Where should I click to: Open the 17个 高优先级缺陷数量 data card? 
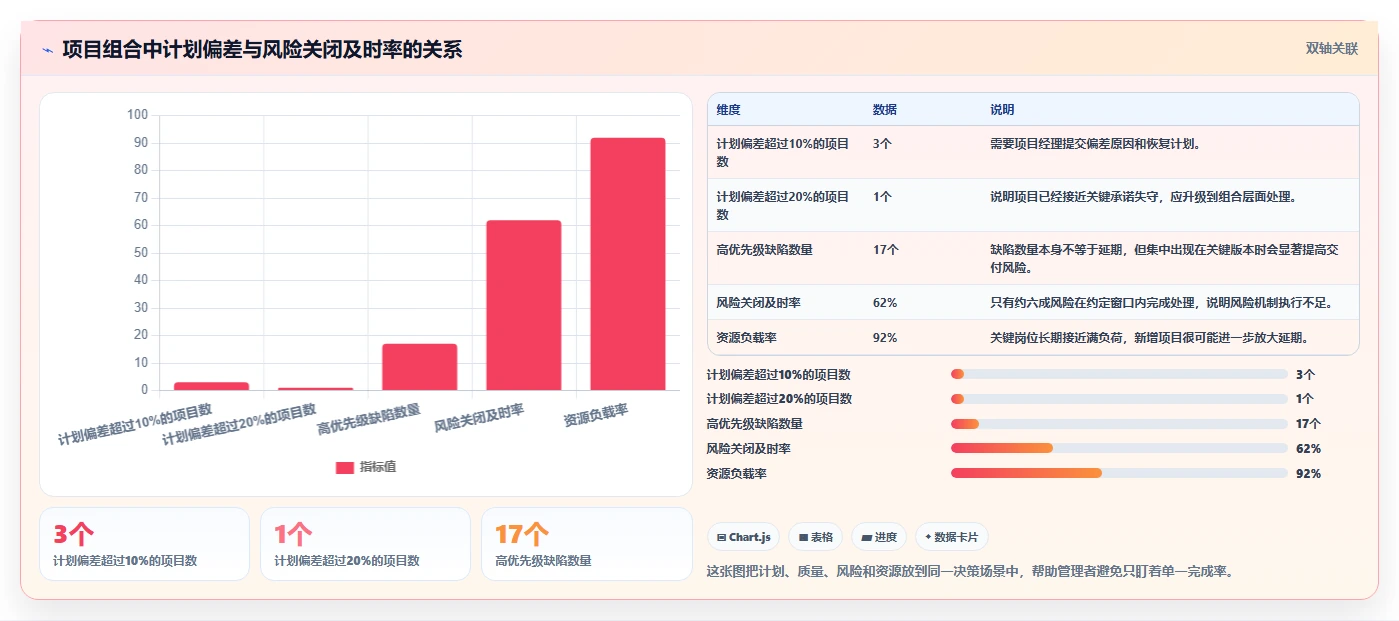tap(586, 544)
